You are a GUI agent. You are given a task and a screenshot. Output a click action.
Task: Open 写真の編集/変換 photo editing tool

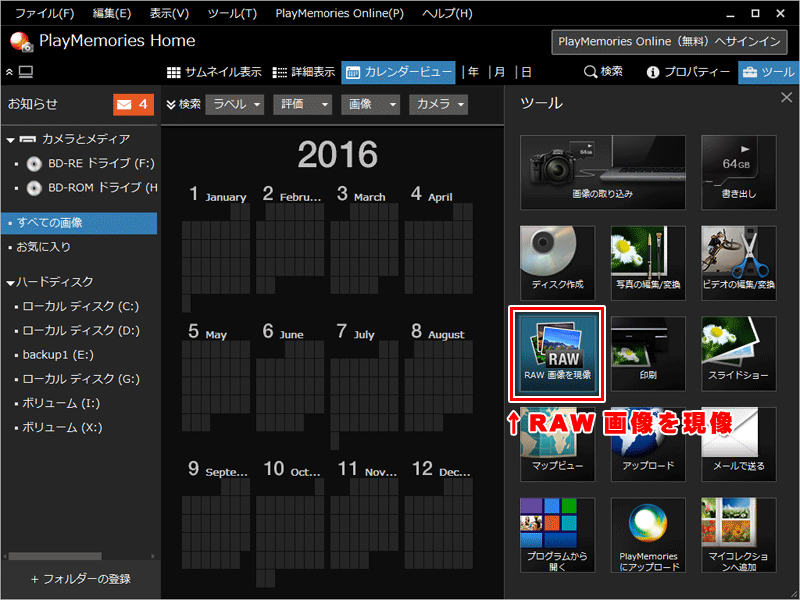(648, 263)
